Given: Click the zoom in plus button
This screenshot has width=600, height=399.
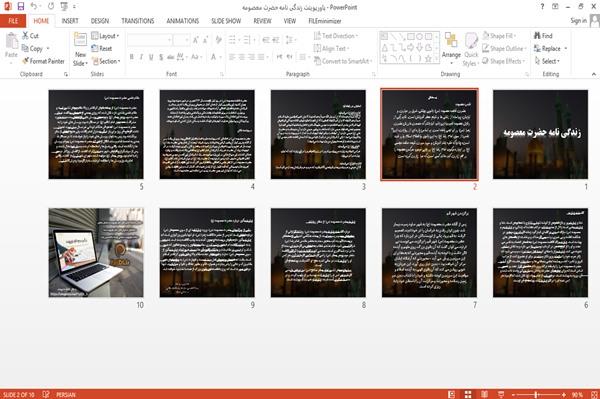Looking at the screenshot, I should (x=564, y=394).
